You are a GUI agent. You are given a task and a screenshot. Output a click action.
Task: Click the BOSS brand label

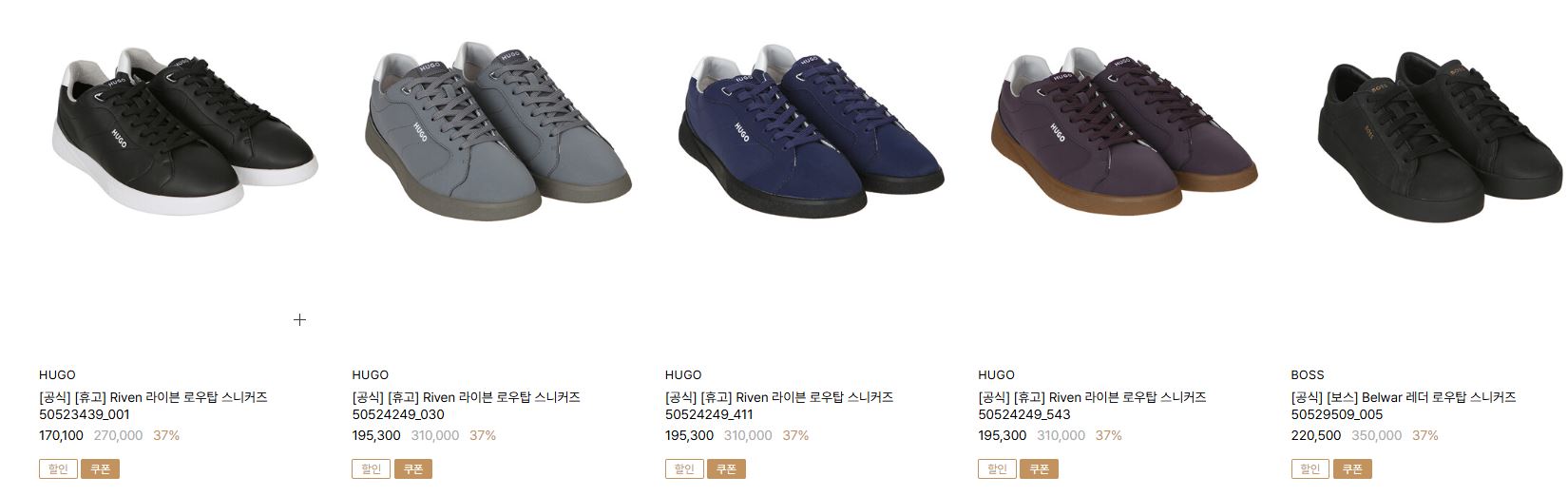(1308, 375)
